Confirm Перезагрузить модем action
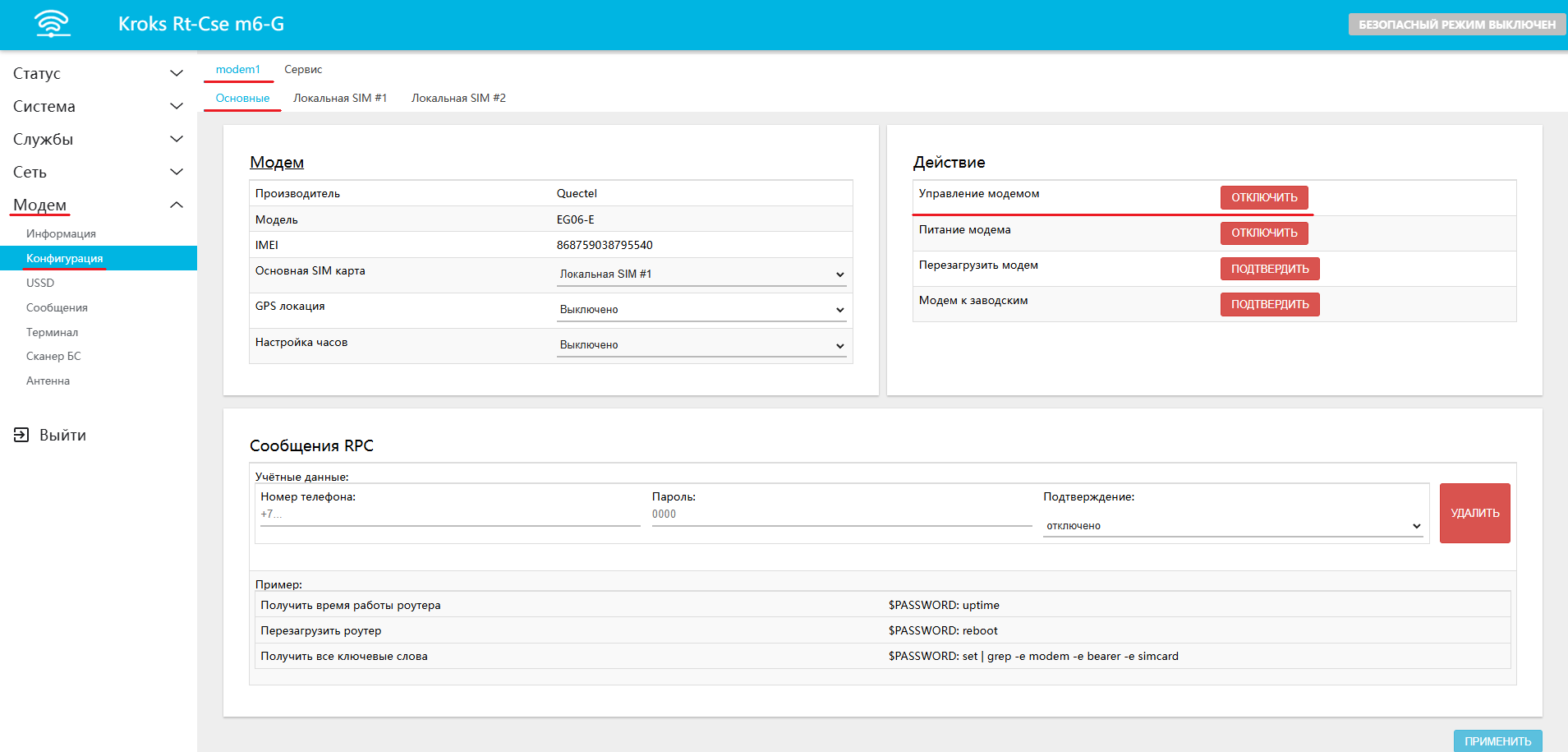The height and width of the screenshot is (752, 1568). pos(1269,269)
